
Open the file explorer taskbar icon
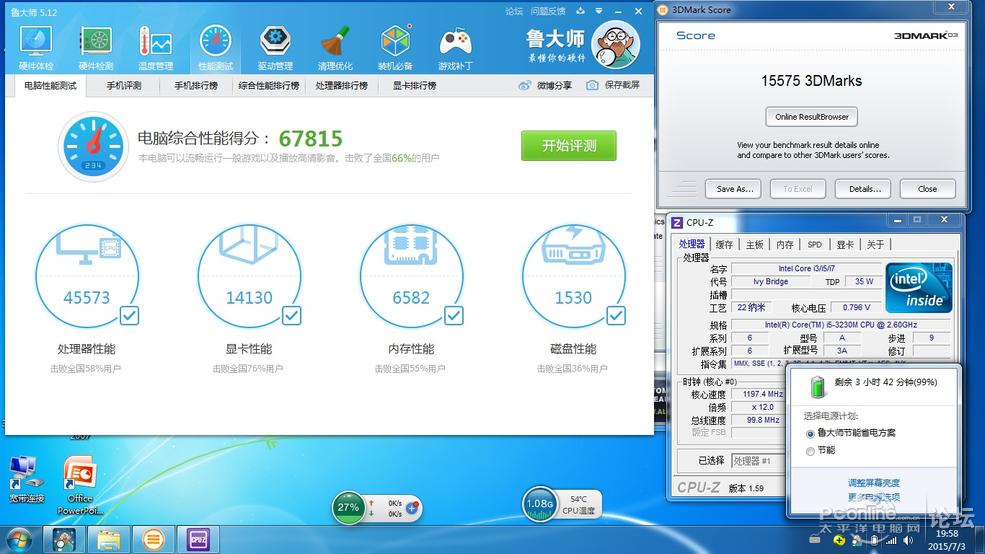pyautogui.click(x=109, y=540)
